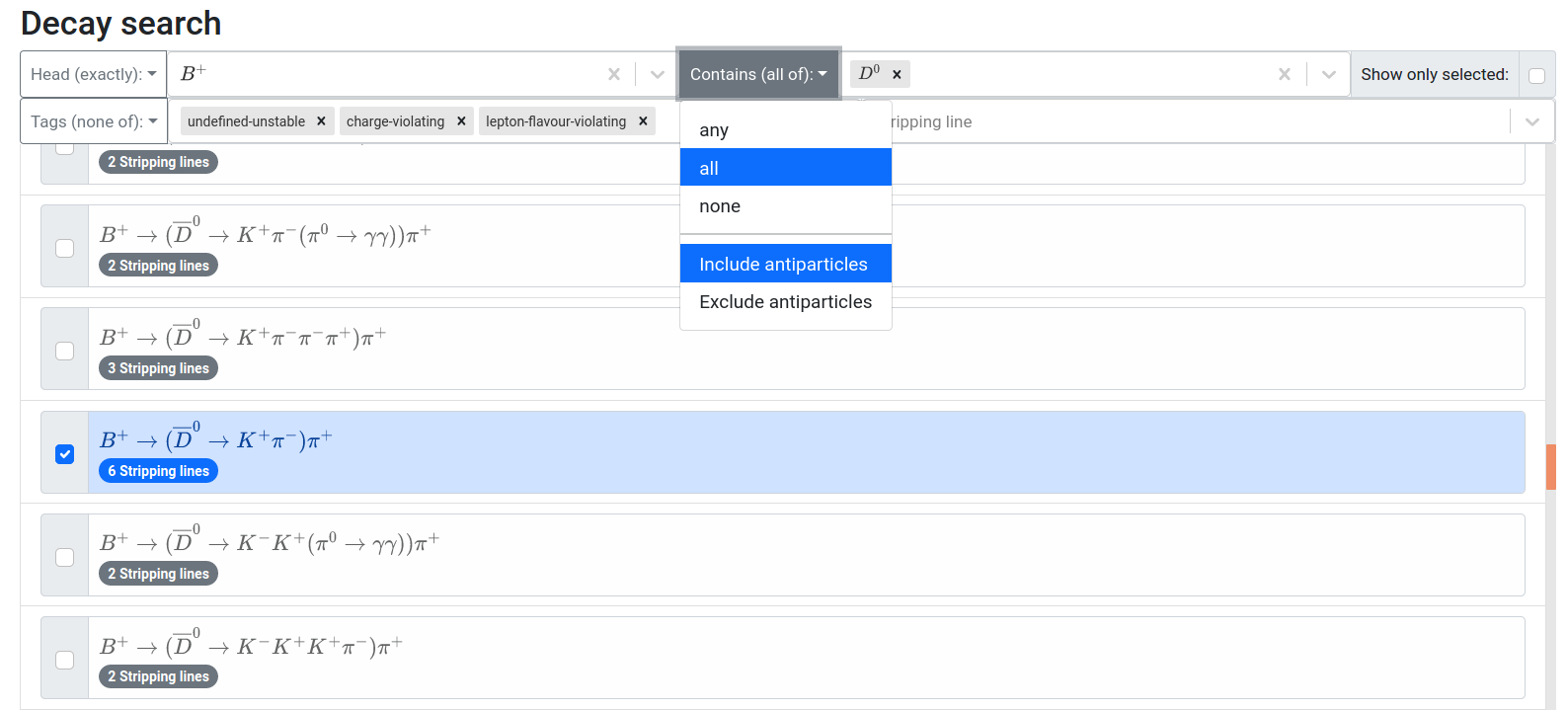Select the K−K+K+π− decay checkbox

pyautogui.click(x=65, y=660)
